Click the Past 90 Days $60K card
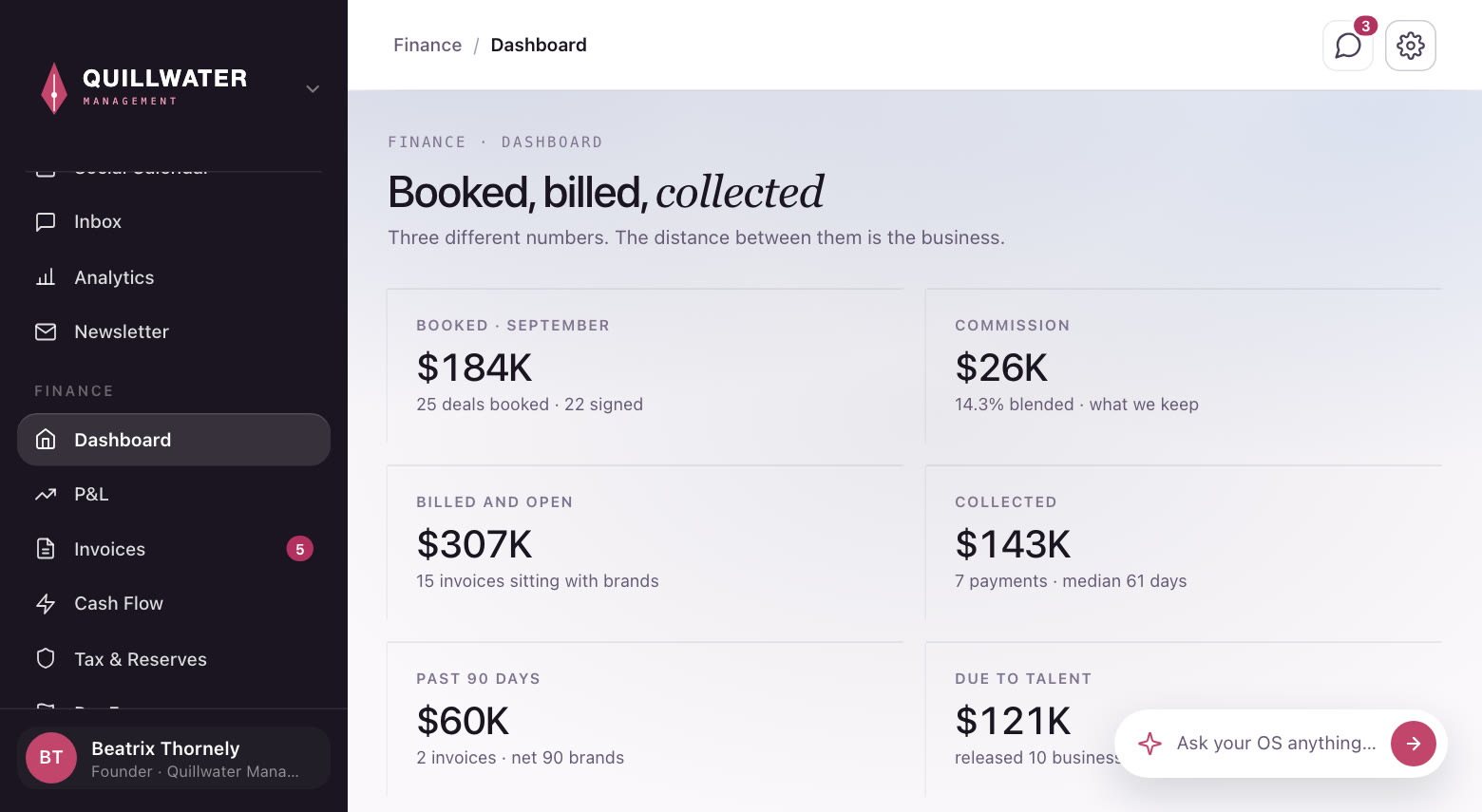1482x812 pixels. coord(645,719)
